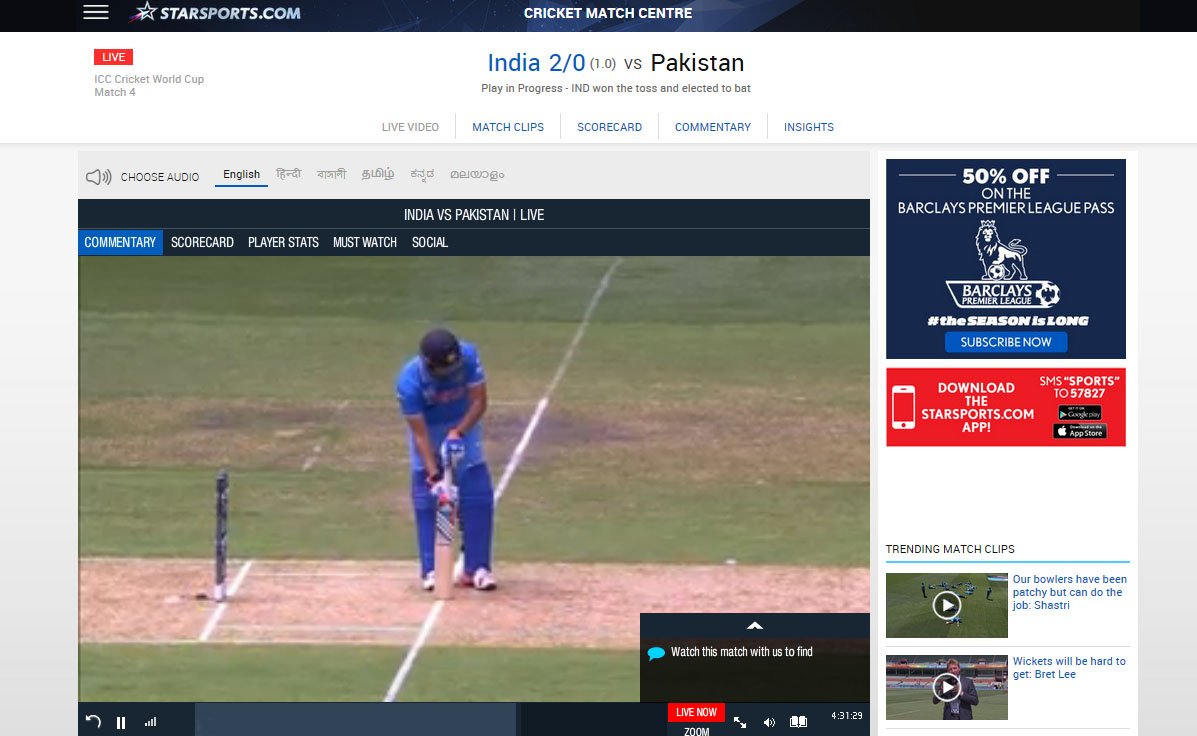Click the Pakistan team name
This screenshot has width=1197, height=736.
pos(697,63)
